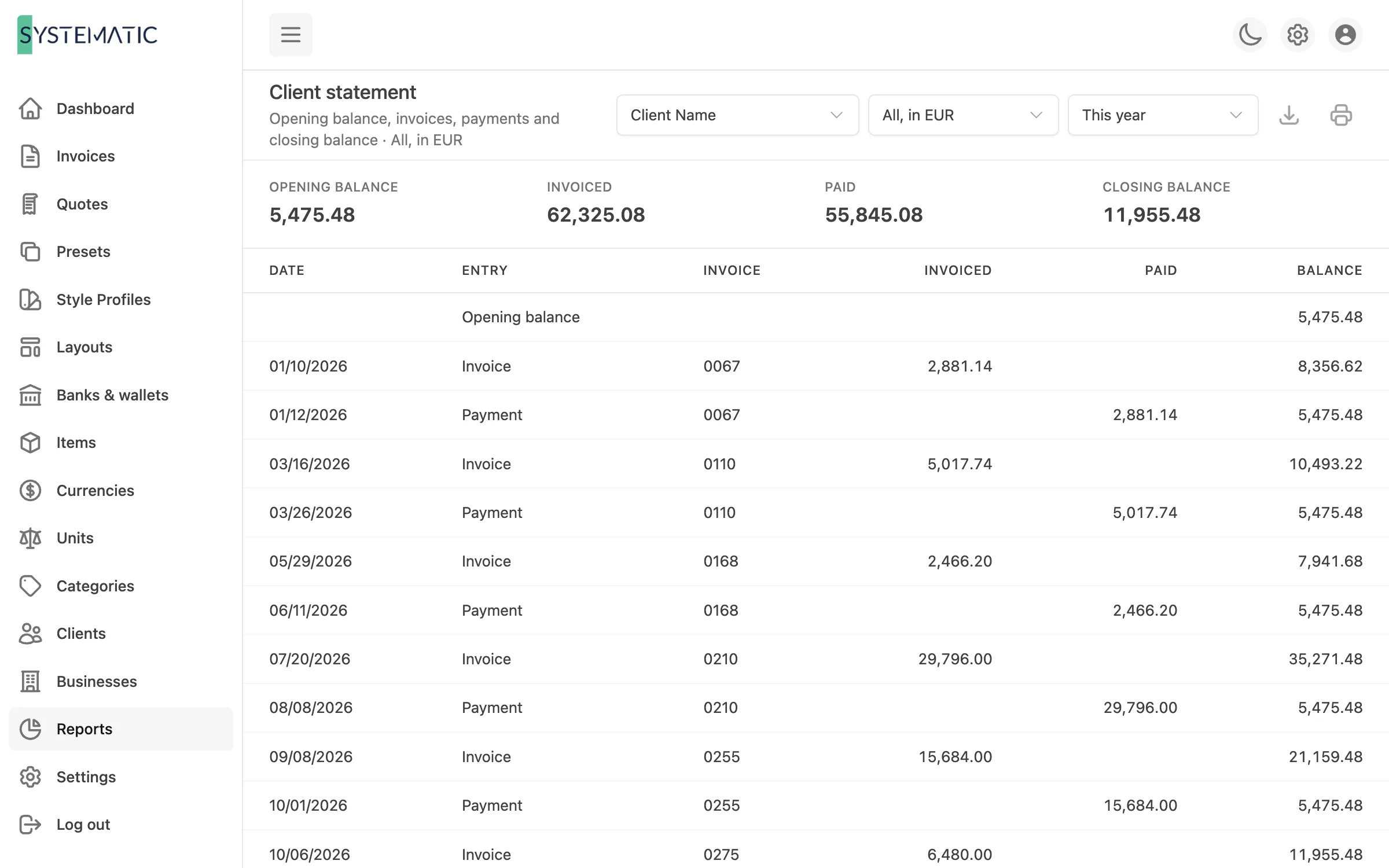Open the Client Name dropdown
The height and width of the screenshot is (868, 1389).
(x=737, y=115)
